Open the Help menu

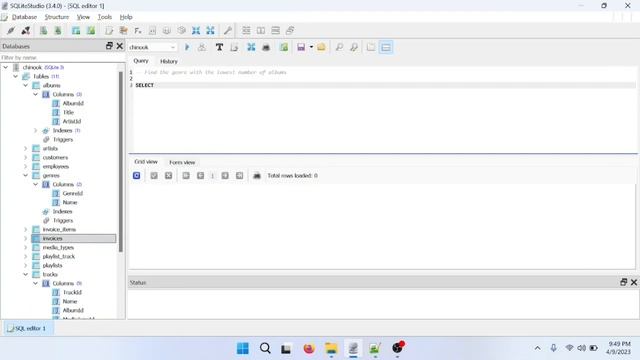click(126, 17)
